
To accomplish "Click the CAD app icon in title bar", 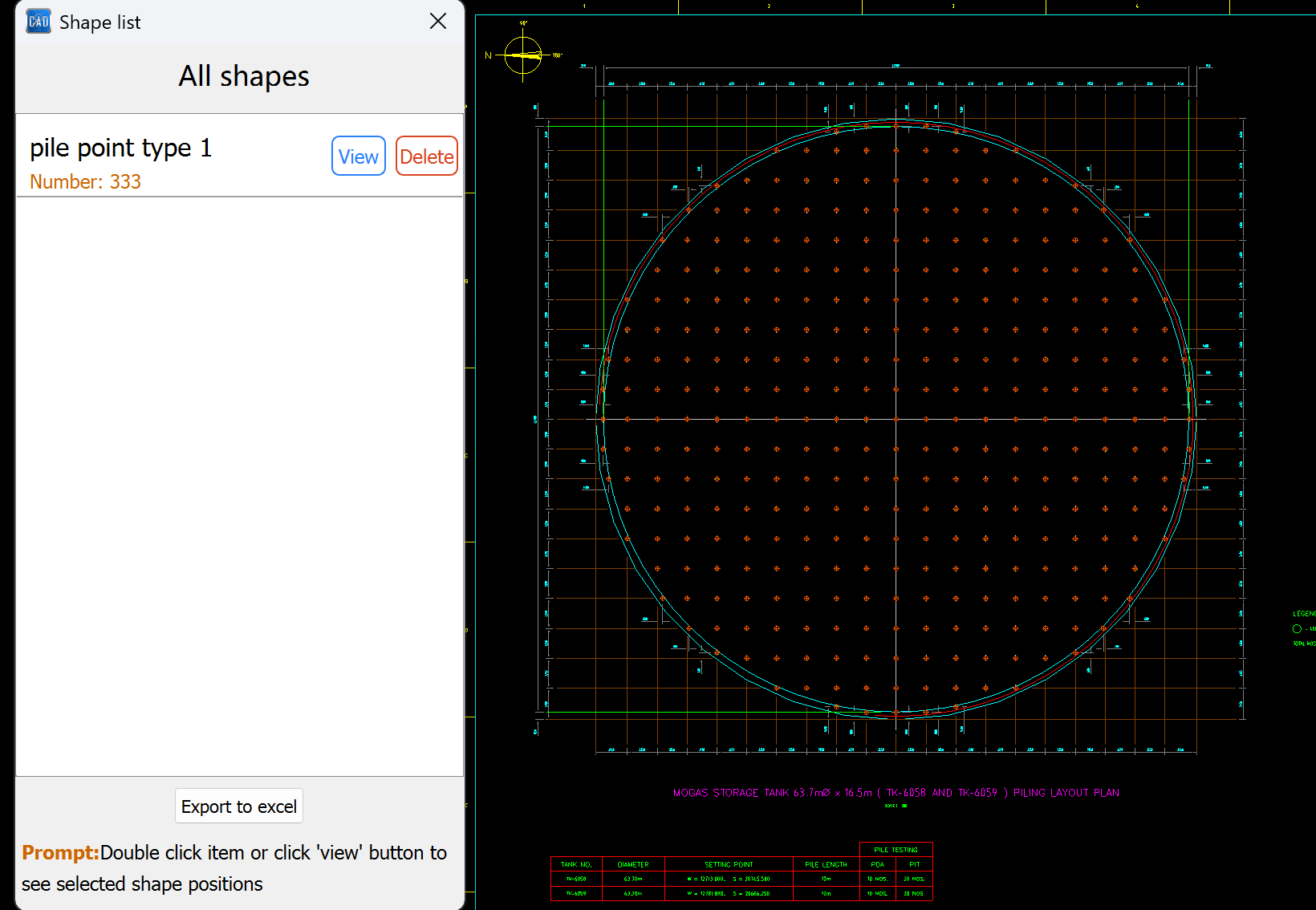I will click(39, 22).
